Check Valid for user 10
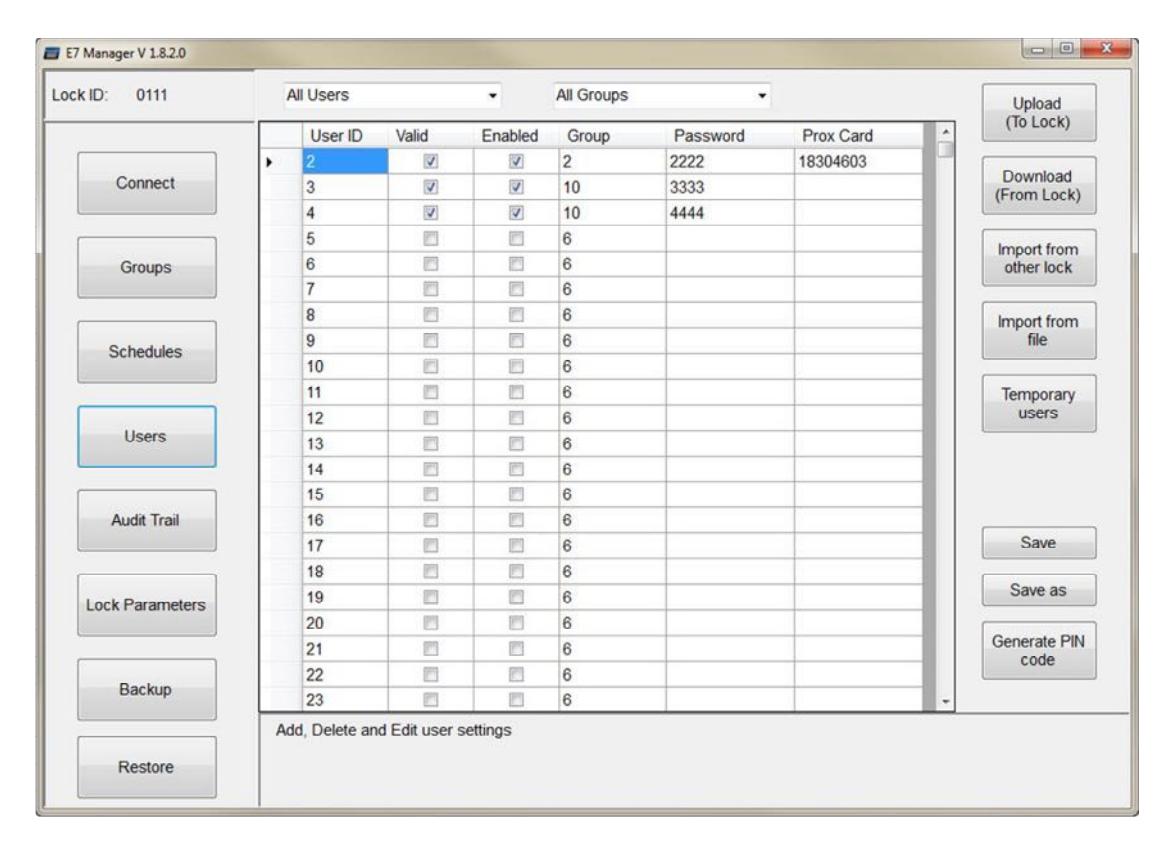The width and height of the screenshot is (1171, 844). click(431, 366)
